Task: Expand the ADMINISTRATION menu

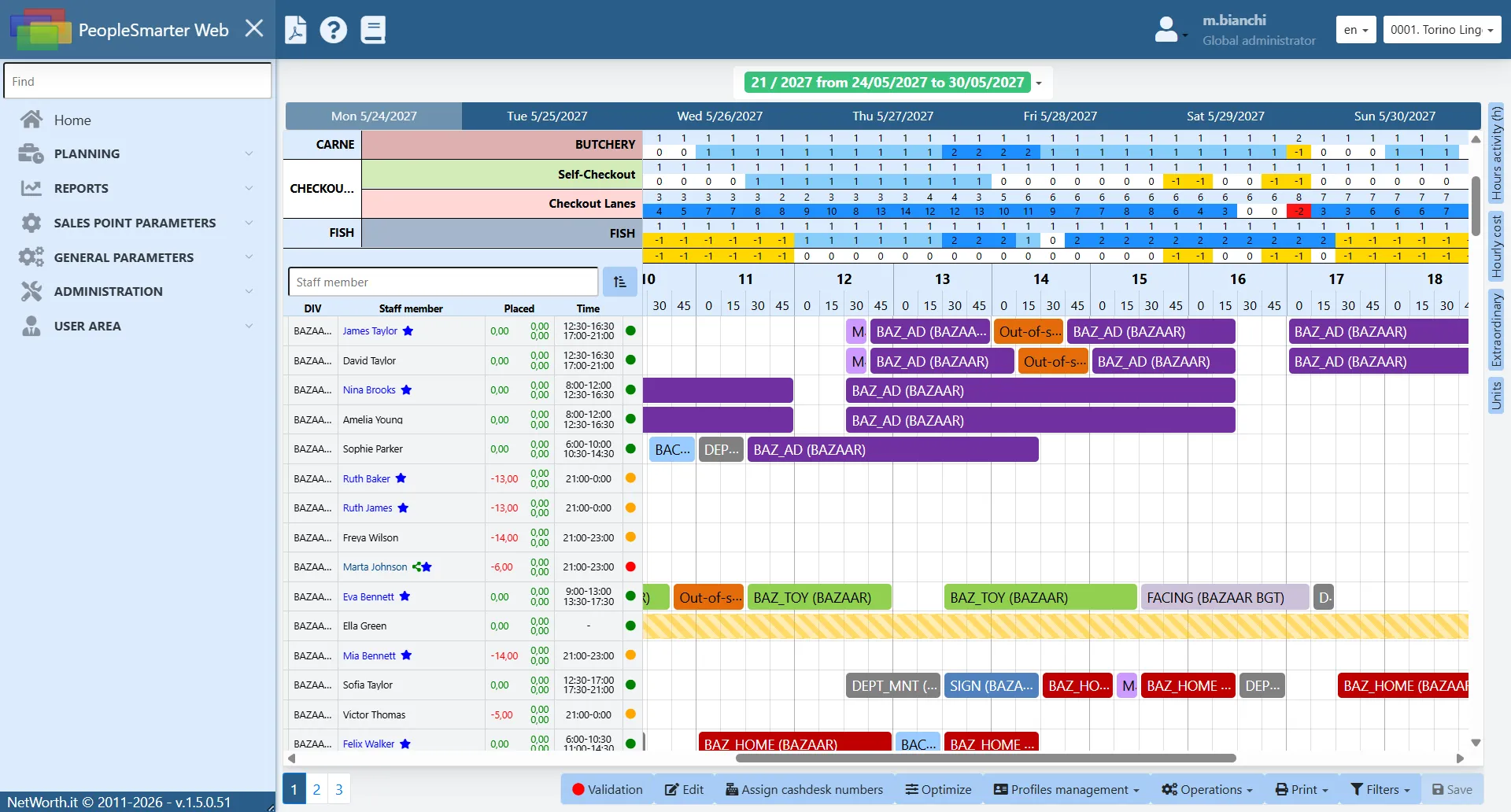Action: click(x=138, y=292)
